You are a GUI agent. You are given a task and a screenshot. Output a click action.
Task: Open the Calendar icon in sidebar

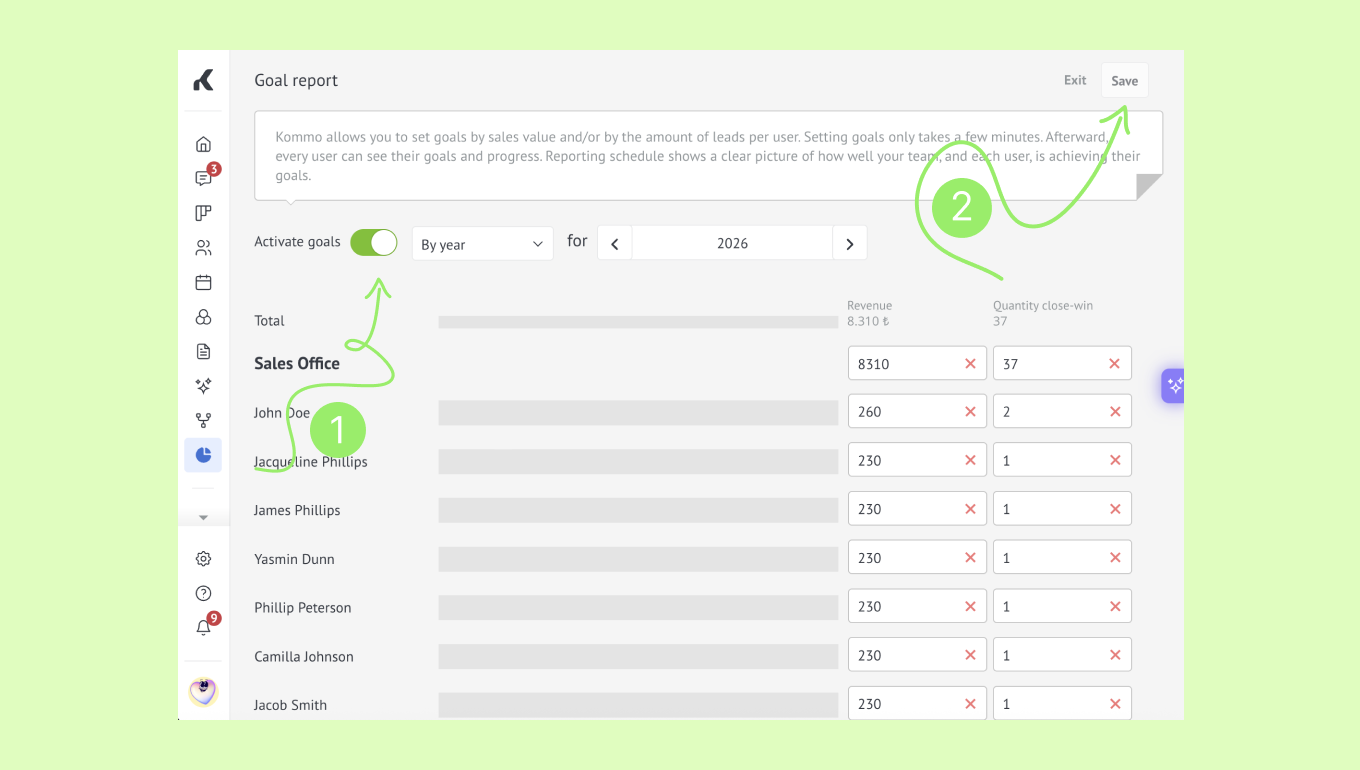pyautogui.click(x=203, y=282)
